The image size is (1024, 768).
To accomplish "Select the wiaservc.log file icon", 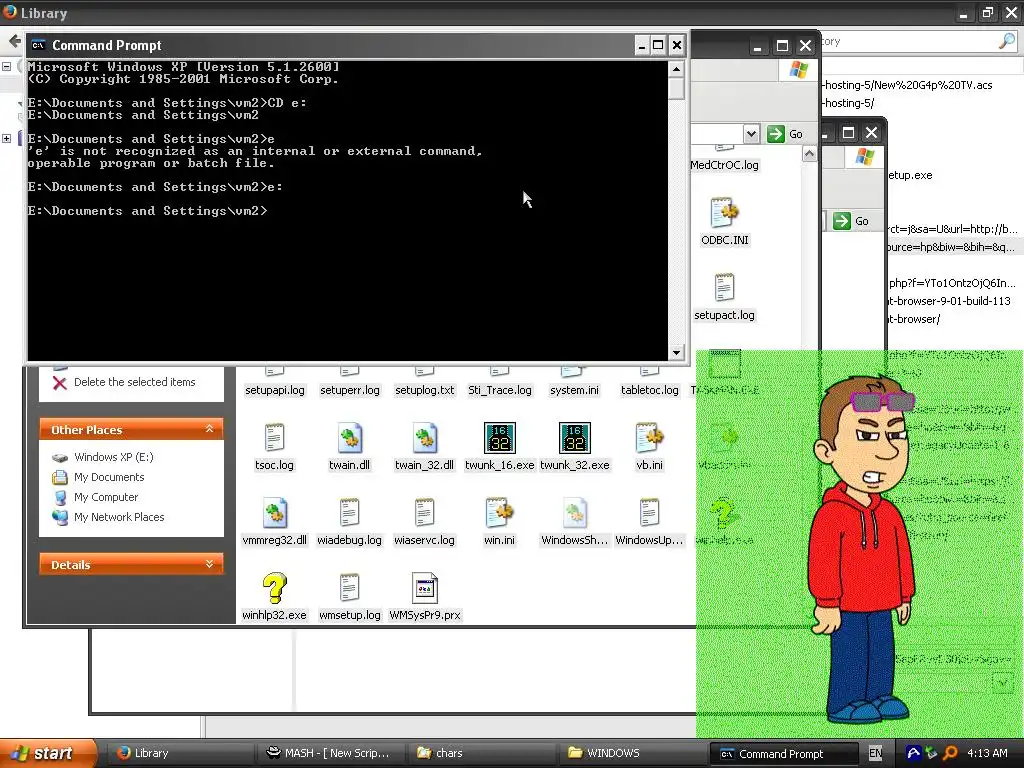I will [x=424, y=513].
